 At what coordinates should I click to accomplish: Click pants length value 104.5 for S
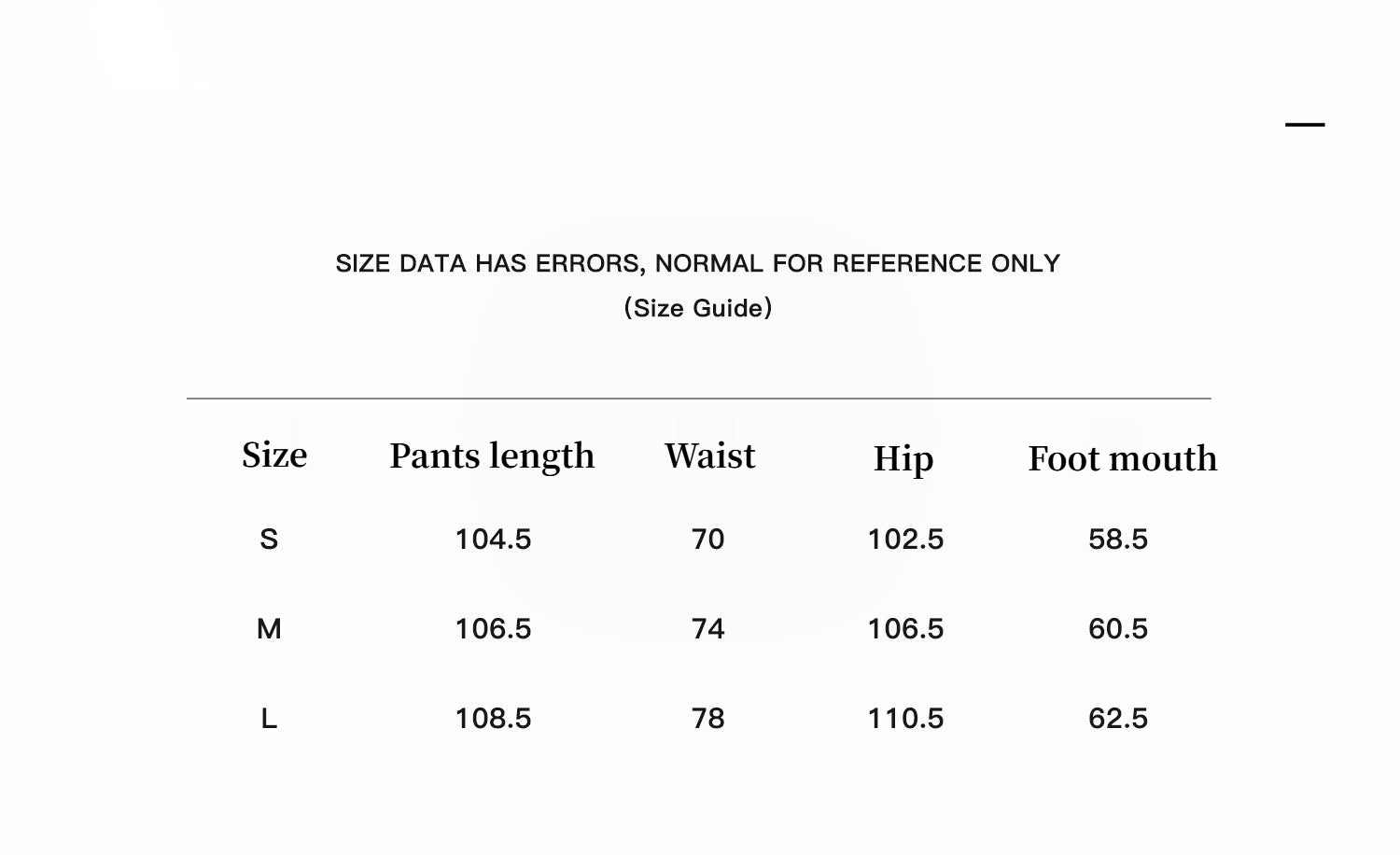coord(493,540)
